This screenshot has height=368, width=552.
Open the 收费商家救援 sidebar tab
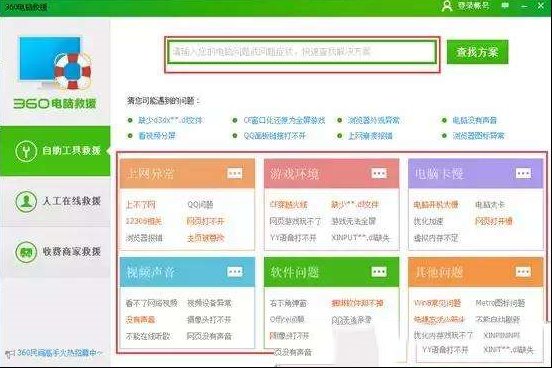coord(55,252)
